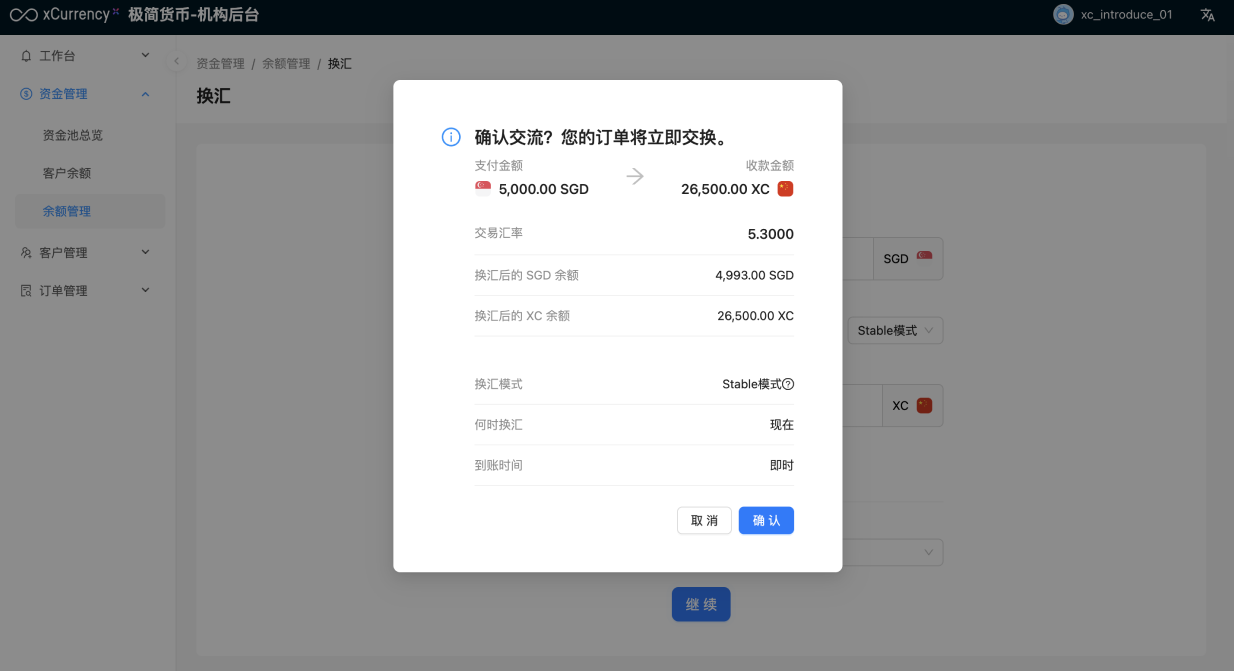Click the xCurrency infinity logo
The height and width of the screenshot is (671, 1234).
click(23, 15)
